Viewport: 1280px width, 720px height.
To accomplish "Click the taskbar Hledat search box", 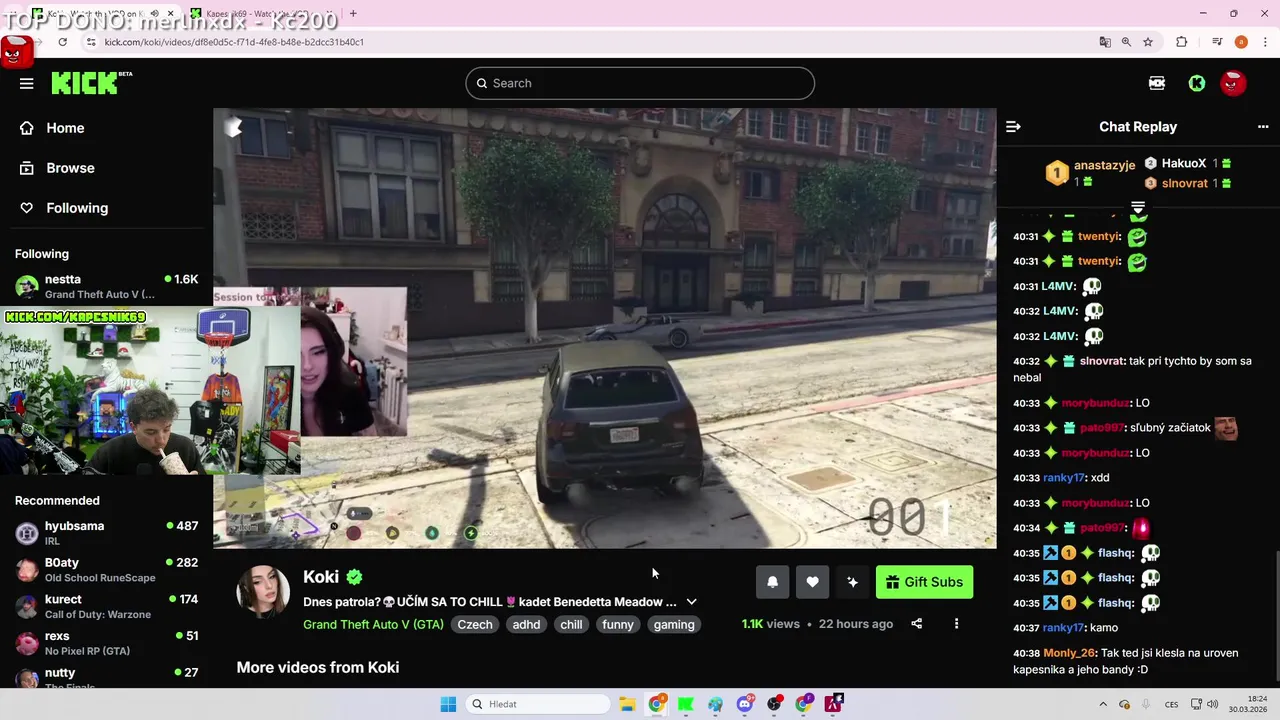I will 538,704.
